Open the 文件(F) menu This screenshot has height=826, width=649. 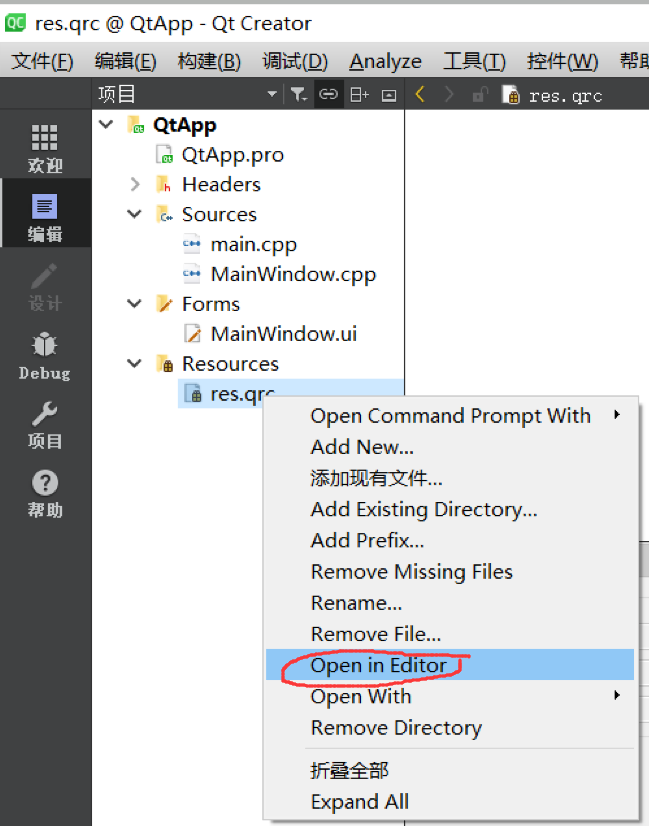42,62
